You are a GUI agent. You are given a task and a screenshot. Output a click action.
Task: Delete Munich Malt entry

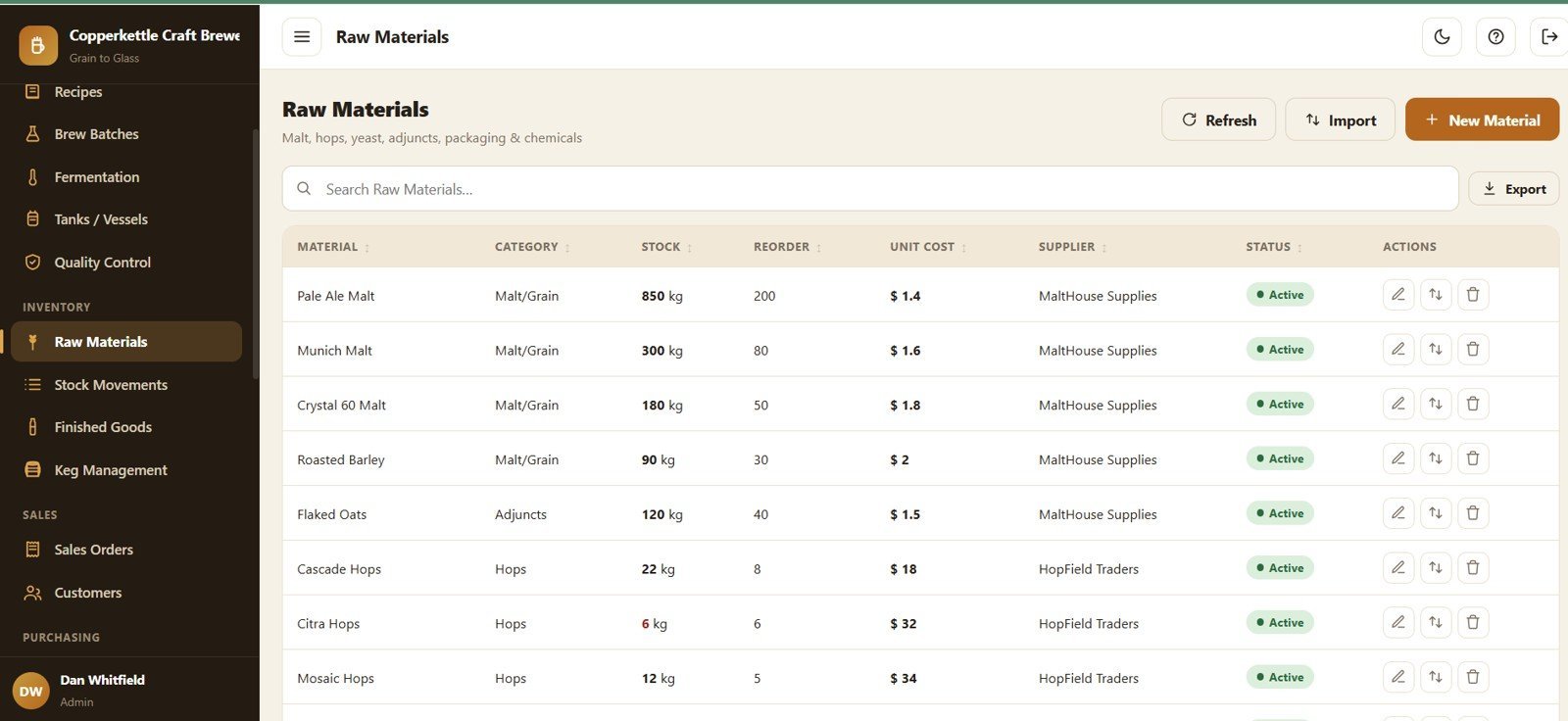[1473, 350]
